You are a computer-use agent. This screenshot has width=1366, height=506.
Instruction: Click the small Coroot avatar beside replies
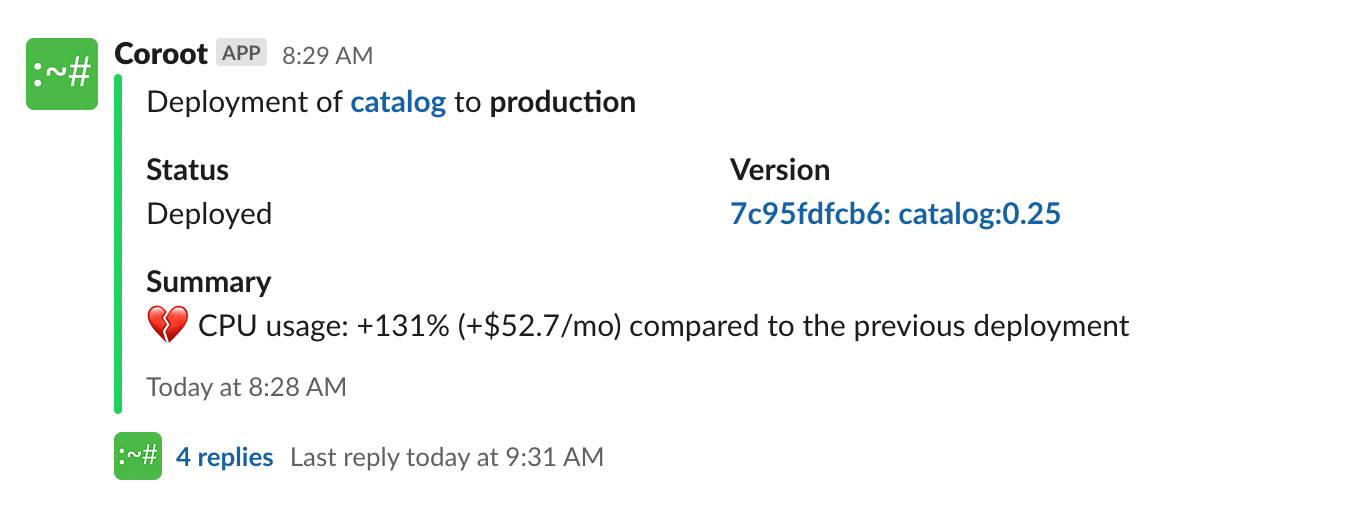138,457
